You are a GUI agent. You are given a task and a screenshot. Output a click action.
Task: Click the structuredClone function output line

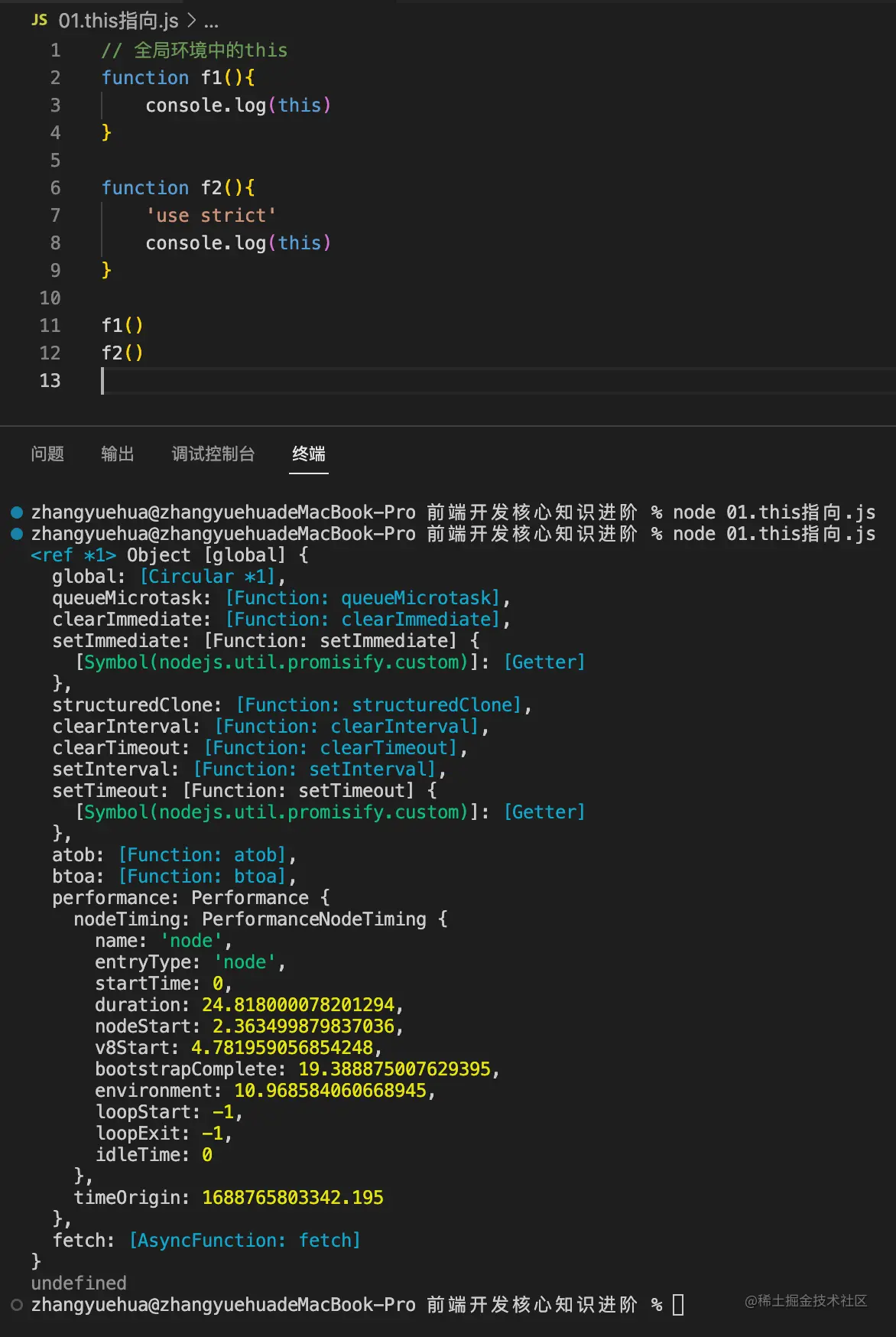pyautogui.click(x=292, y=705)
